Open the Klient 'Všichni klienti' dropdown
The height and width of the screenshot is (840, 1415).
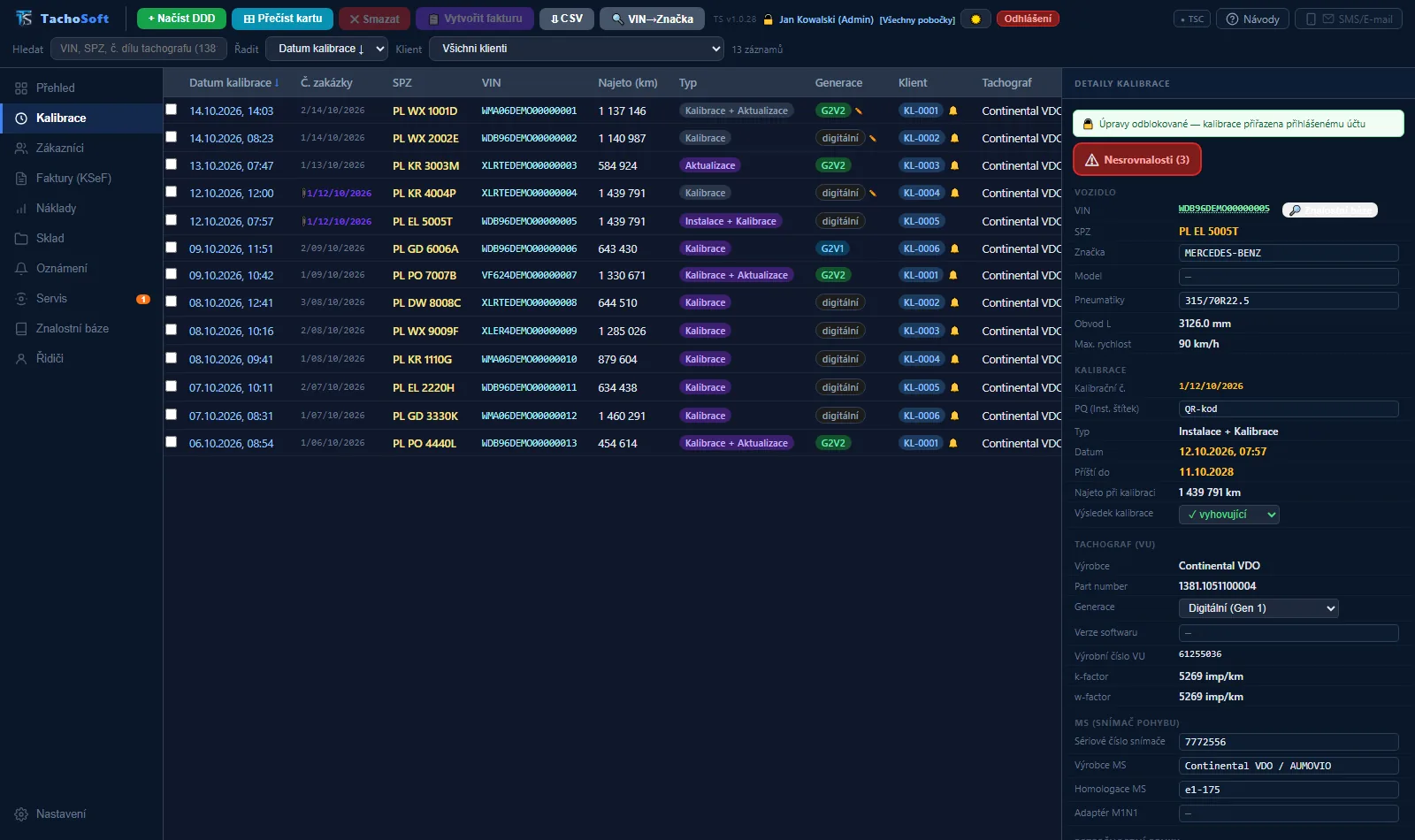pos(577,49)
